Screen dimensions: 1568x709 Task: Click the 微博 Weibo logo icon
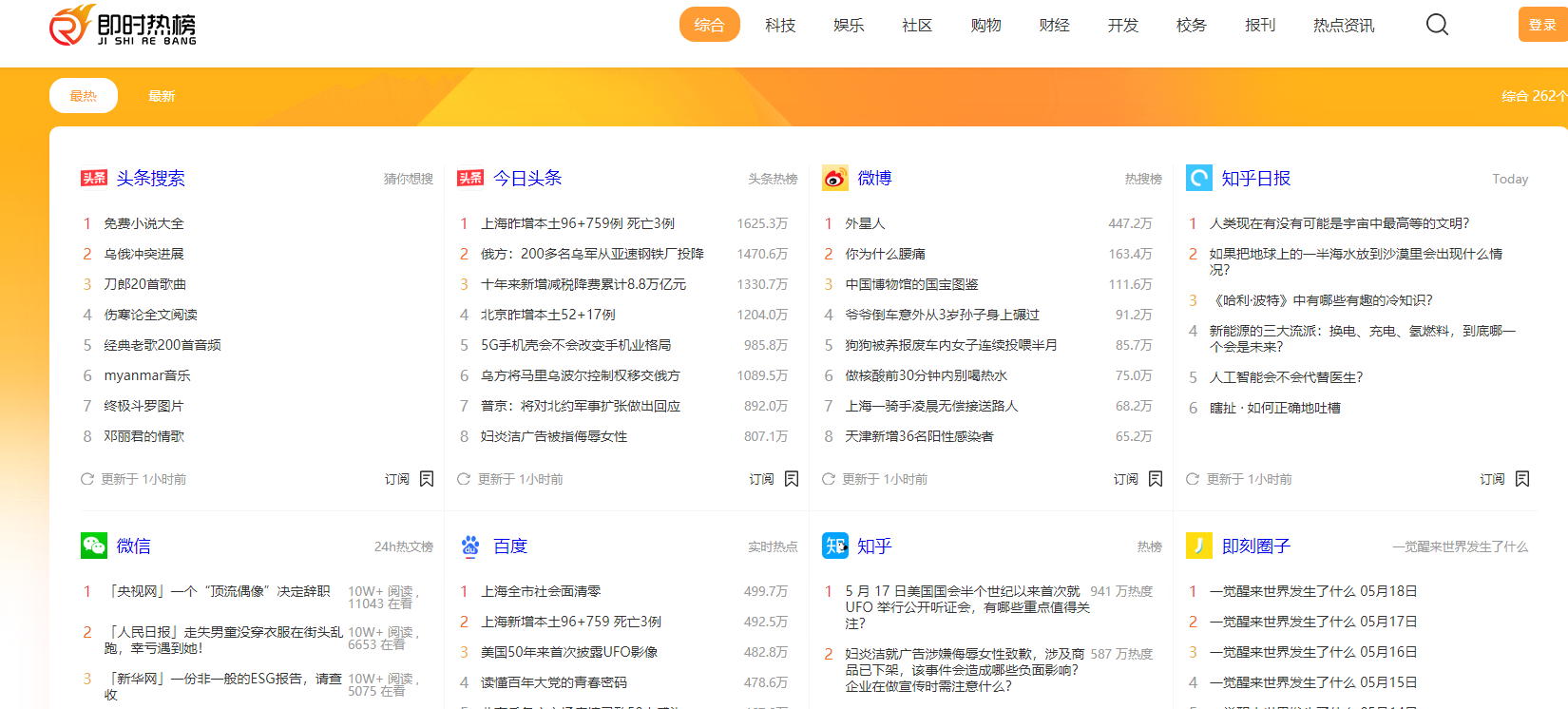click(x=835, y=178)
